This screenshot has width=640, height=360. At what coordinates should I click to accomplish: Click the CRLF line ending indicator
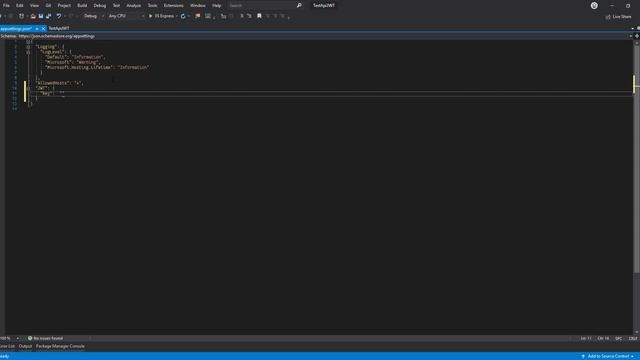point(633,338)
